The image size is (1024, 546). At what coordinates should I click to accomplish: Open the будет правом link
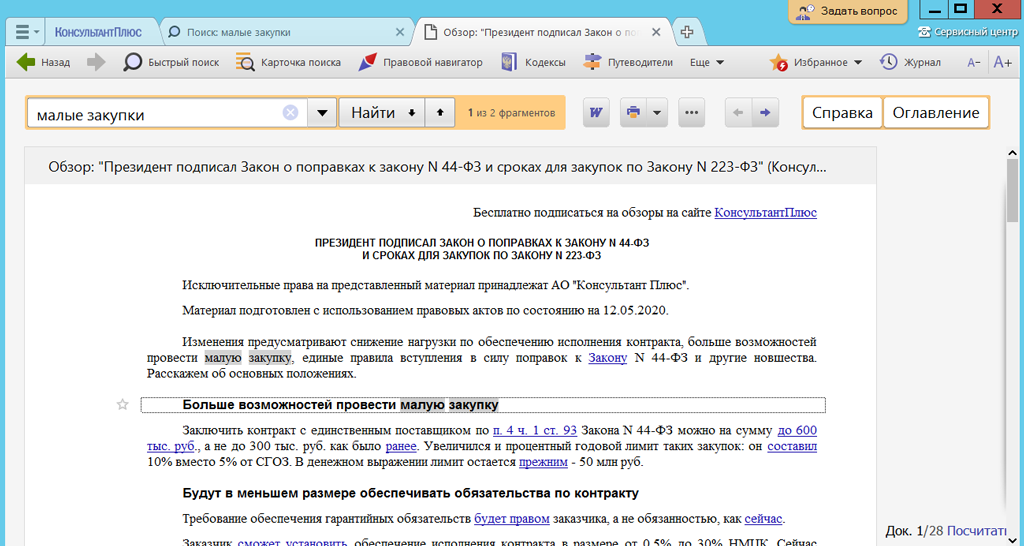(512, 519)
